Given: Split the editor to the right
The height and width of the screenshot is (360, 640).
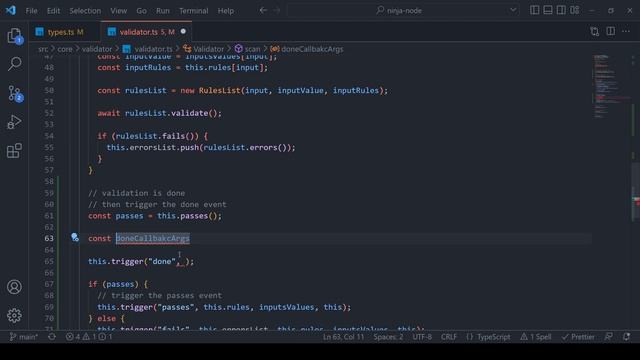Looking at the screenshot, I should pos(611,31).
